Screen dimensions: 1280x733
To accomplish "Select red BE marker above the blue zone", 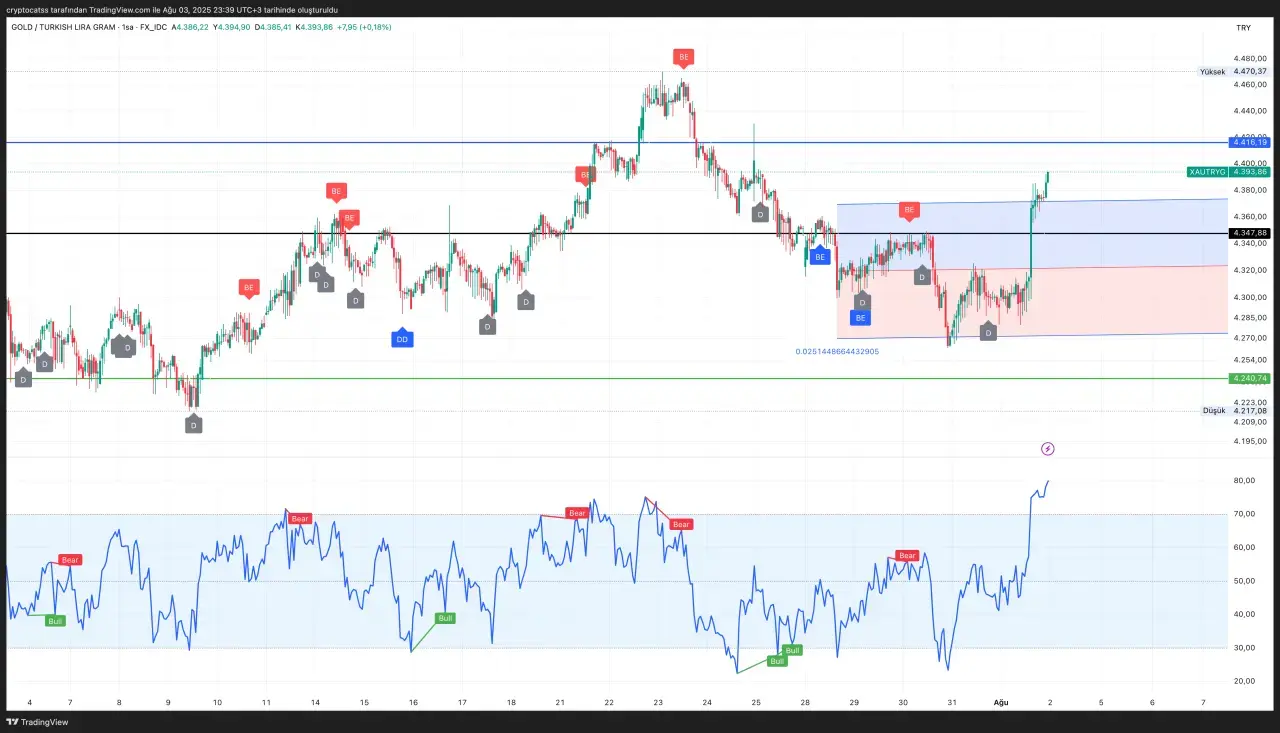I will [x=908, y=210].
